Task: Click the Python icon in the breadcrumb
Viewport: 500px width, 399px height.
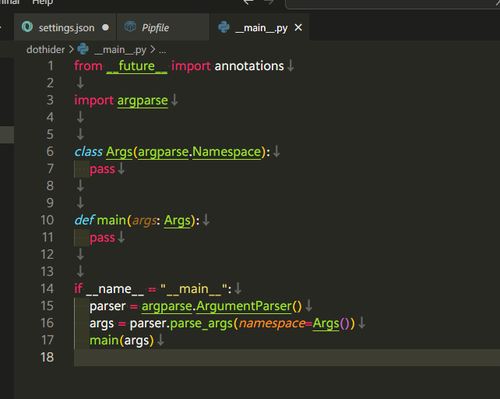Action: point(83,49)
